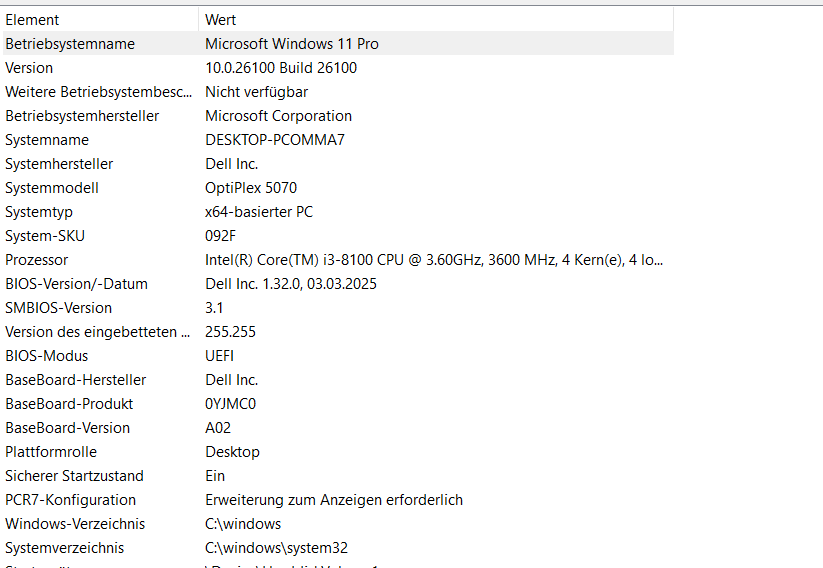This screenshot has width=823, height=568.
Task: Select the BIOS-Modus UEFI row
Action: [46, 356]
